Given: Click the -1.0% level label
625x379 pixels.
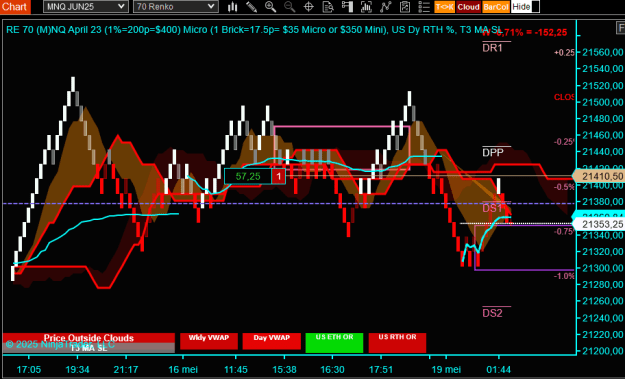Looking at the screenshot, I should (564, 276).
